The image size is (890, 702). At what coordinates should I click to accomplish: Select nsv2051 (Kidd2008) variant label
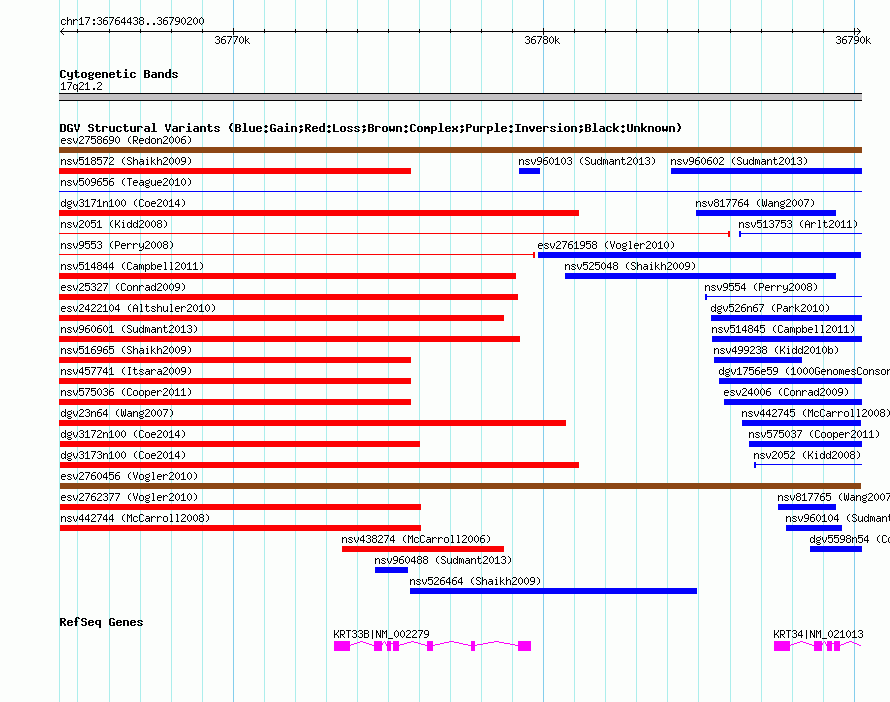[x=114, y=224]
